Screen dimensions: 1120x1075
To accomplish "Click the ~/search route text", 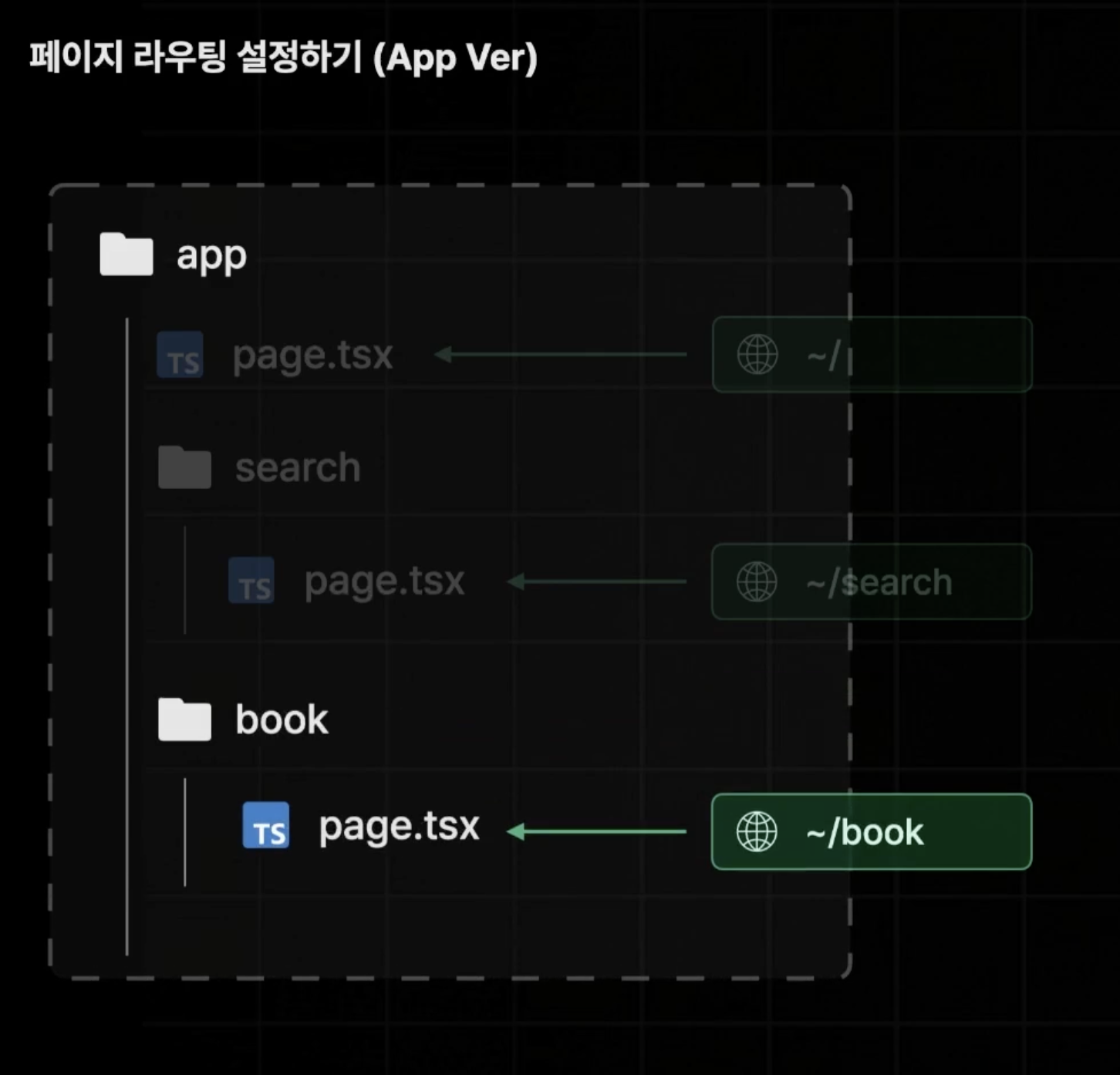I will [x=879, y=582].
